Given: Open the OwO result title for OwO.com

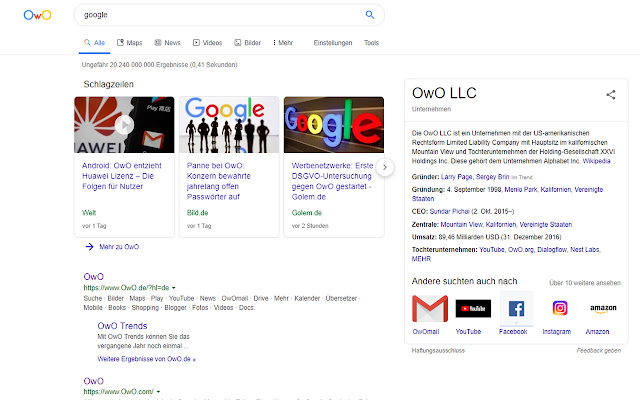Looking at the screenshot, I should [93, 381].
